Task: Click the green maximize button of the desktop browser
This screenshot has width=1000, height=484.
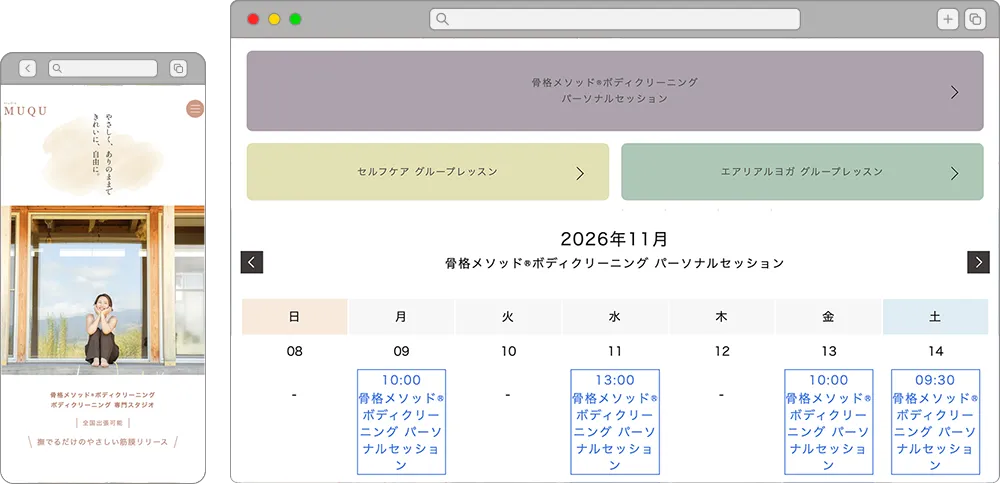Action: pos(295,19)
